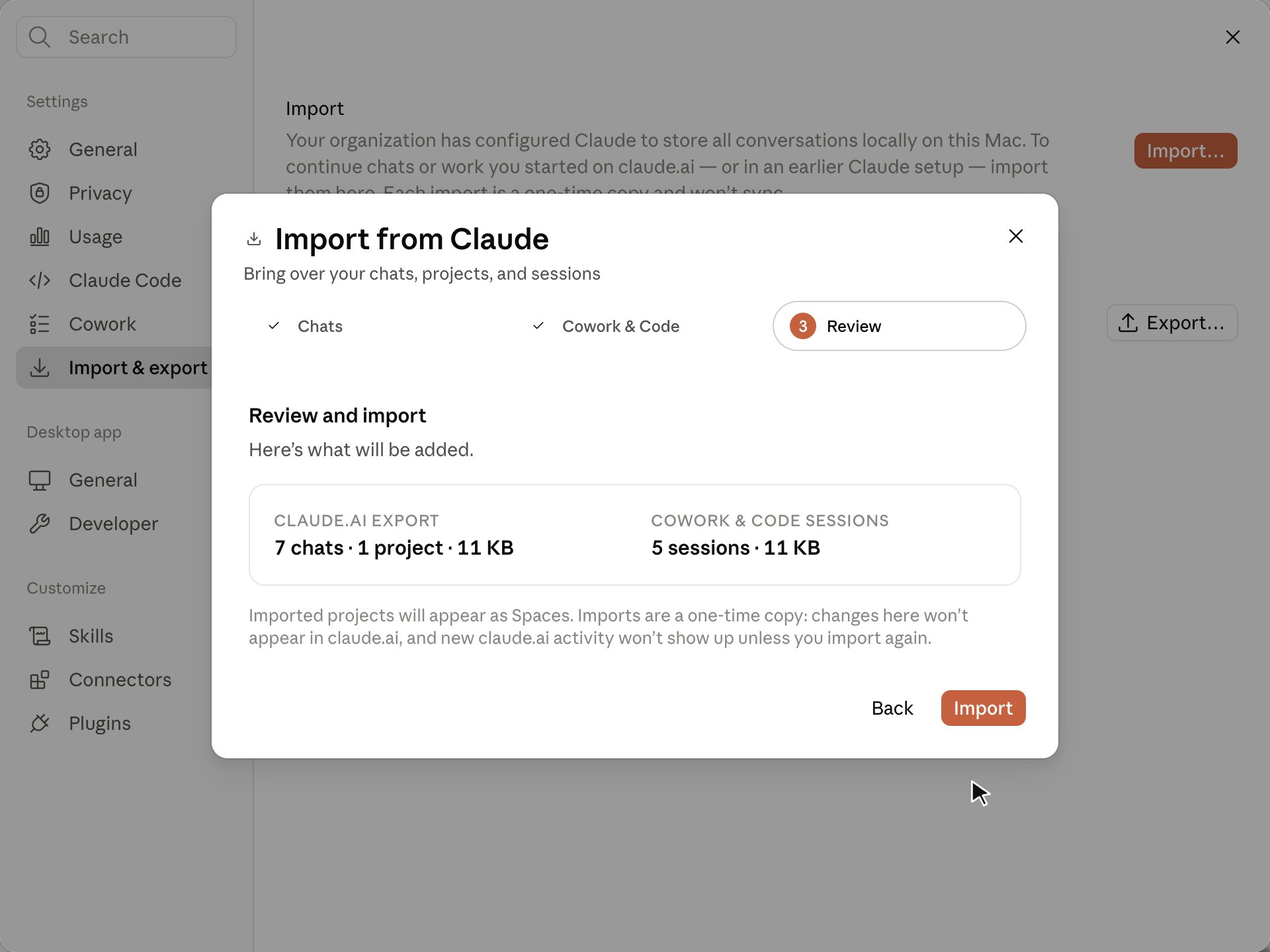Open Claude Code settings
The width and height of the screenshot is (1270, 952).
click(x=126, y=280)
